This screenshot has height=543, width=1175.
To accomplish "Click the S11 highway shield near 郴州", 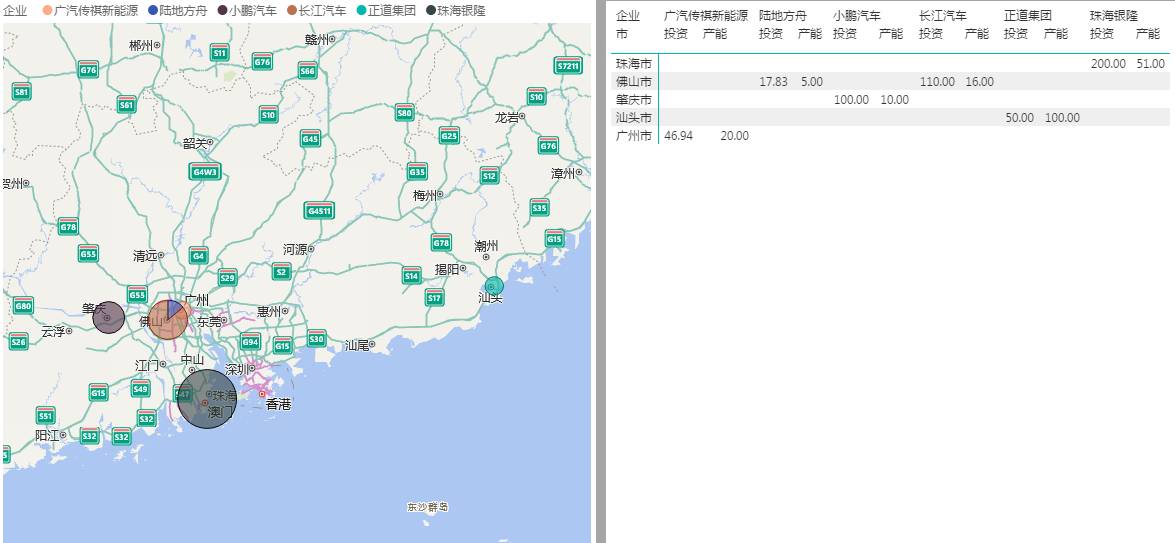I will [x=220, y=52].
